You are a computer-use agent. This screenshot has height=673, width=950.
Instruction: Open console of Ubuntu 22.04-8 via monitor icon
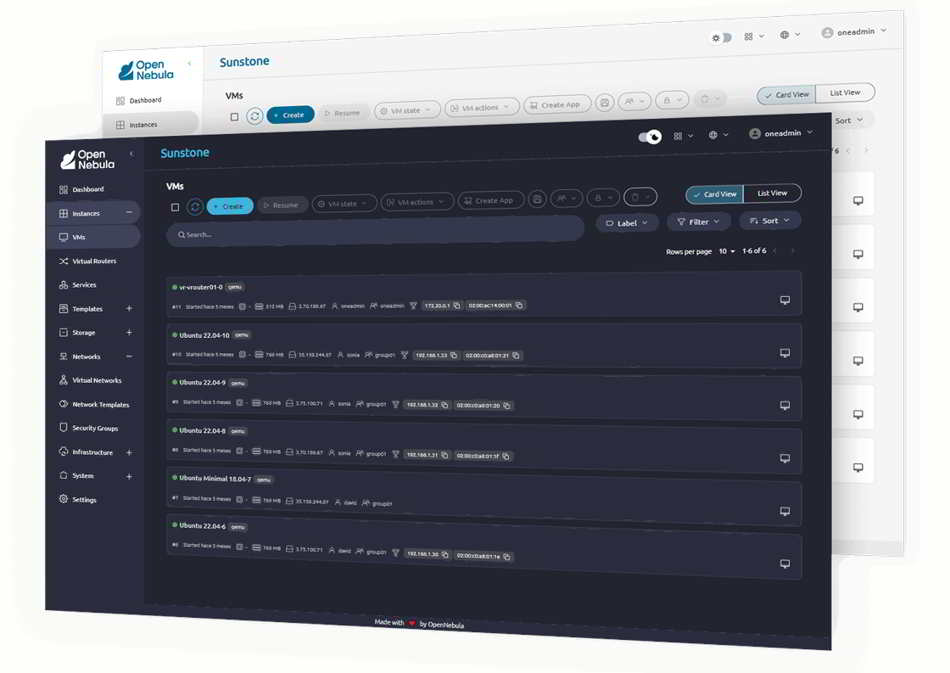[x=785, y=458]
